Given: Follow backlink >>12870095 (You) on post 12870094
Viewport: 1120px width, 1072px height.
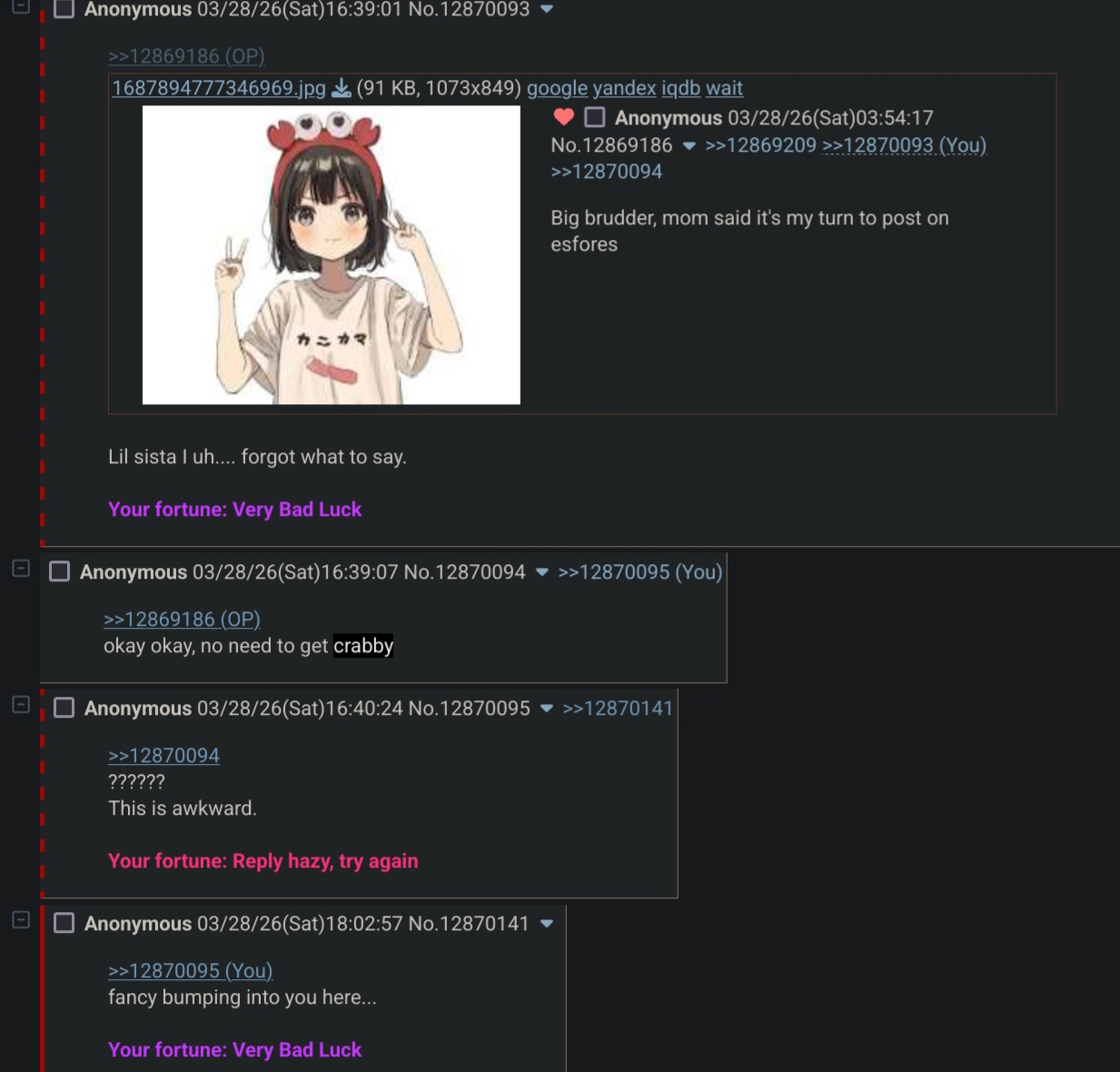Looking at the screenshot, I should (x=640, y=572).
